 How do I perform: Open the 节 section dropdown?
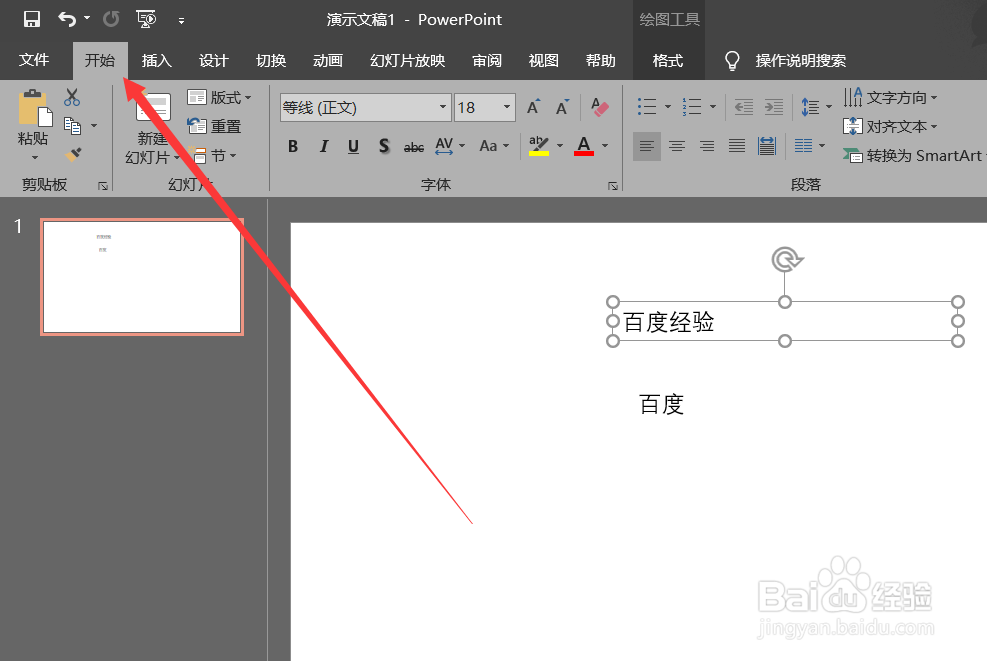point(213,155)
